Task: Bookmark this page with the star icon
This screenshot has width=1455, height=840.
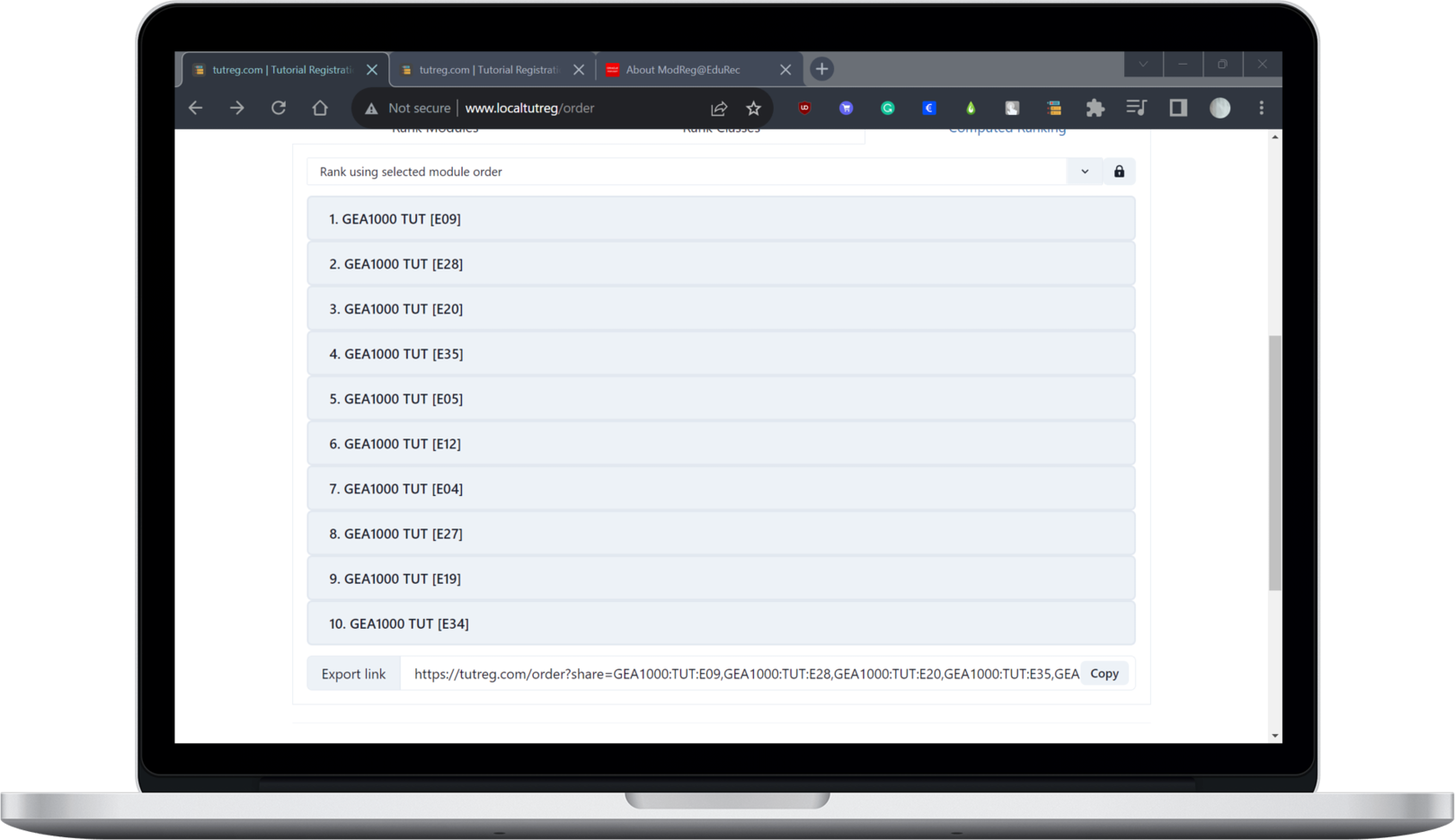Action: click(753, 108)
